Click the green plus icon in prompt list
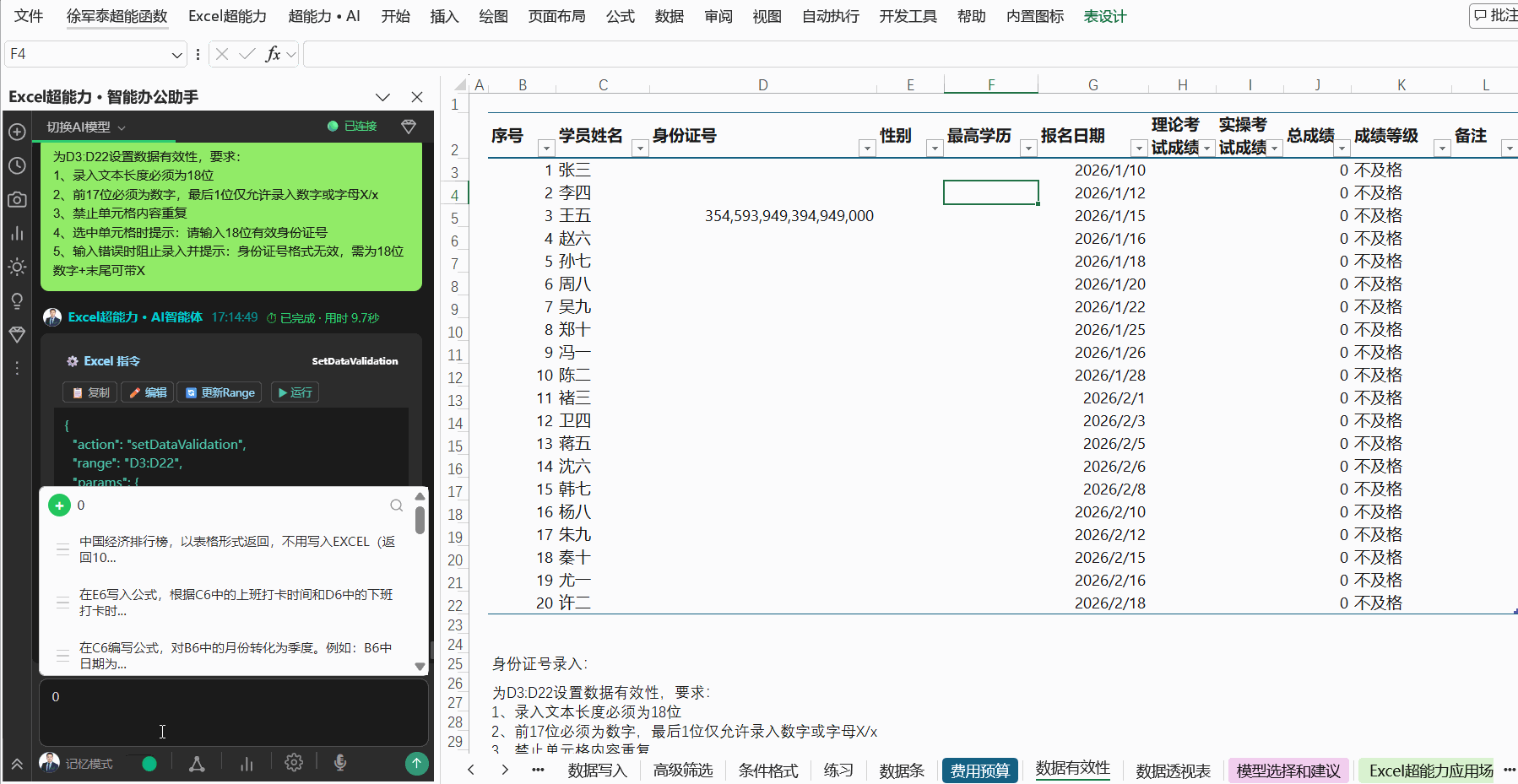The height and width of the screenshot is (784, 1518). [x=59, y=505]
